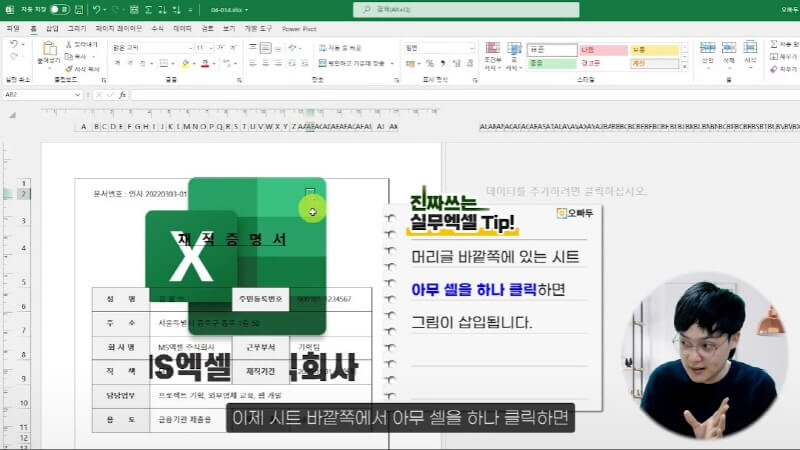The width and height of the screenshot is (800, 450).
Task: Open the number format combo box
Action: coord(438,48)
